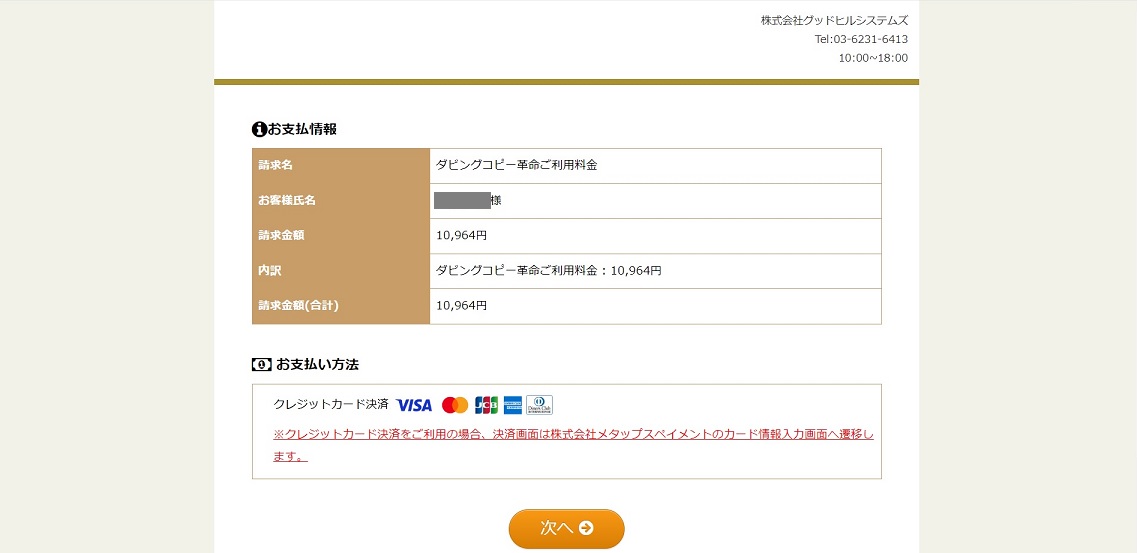Click the VISA card logo
Image resolution: width=1137 pixels, height=553 pixels.
(x=414, y=405)
